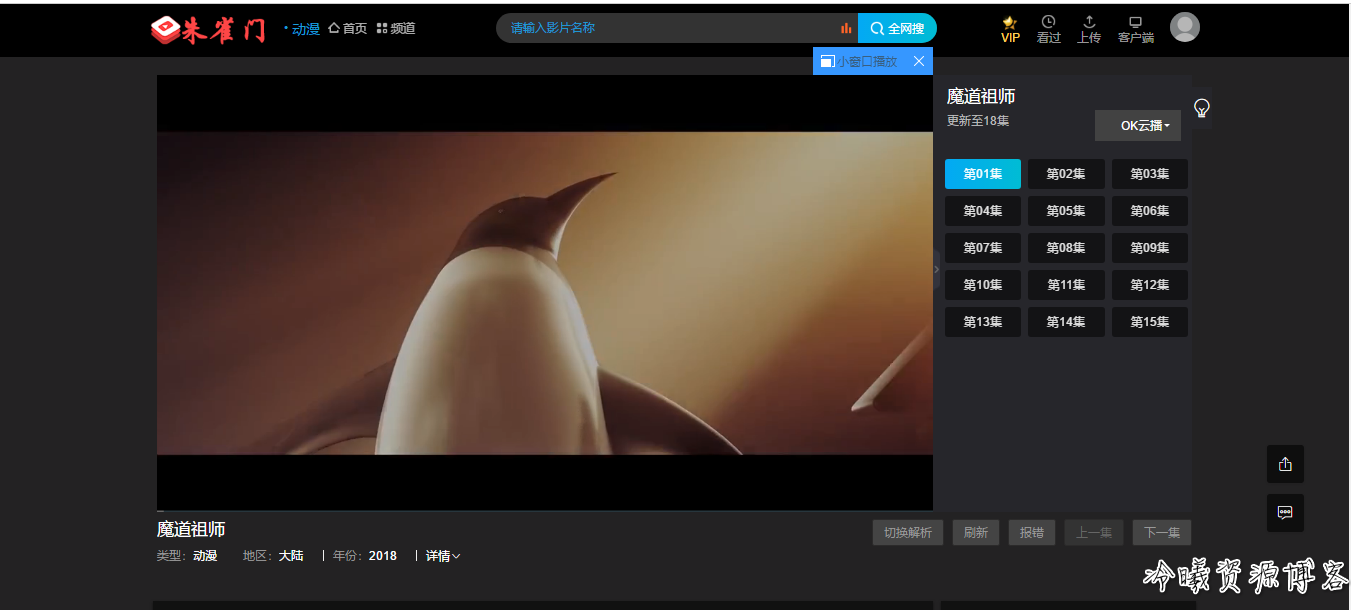Select episode 第02集
The height and width of the screenshot is (610, 1351).
[x=1066, y=174]
